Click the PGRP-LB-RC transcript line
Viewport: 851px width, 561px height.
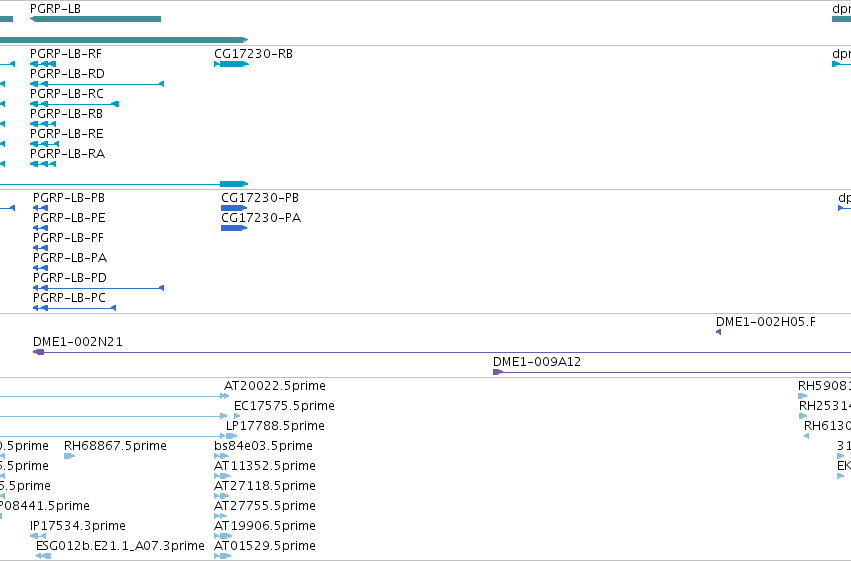pyautogui.click(x=74, y=104)
